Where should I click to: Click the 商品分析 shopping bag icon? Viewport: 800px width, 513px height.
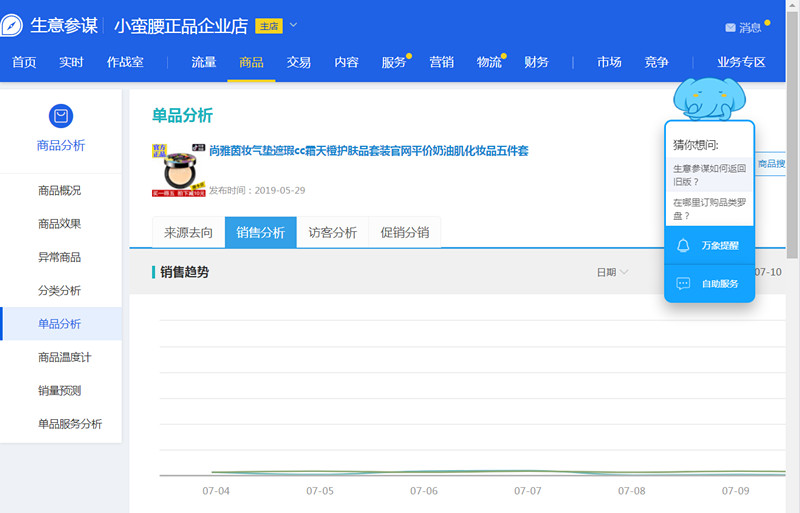click(61, 116)
